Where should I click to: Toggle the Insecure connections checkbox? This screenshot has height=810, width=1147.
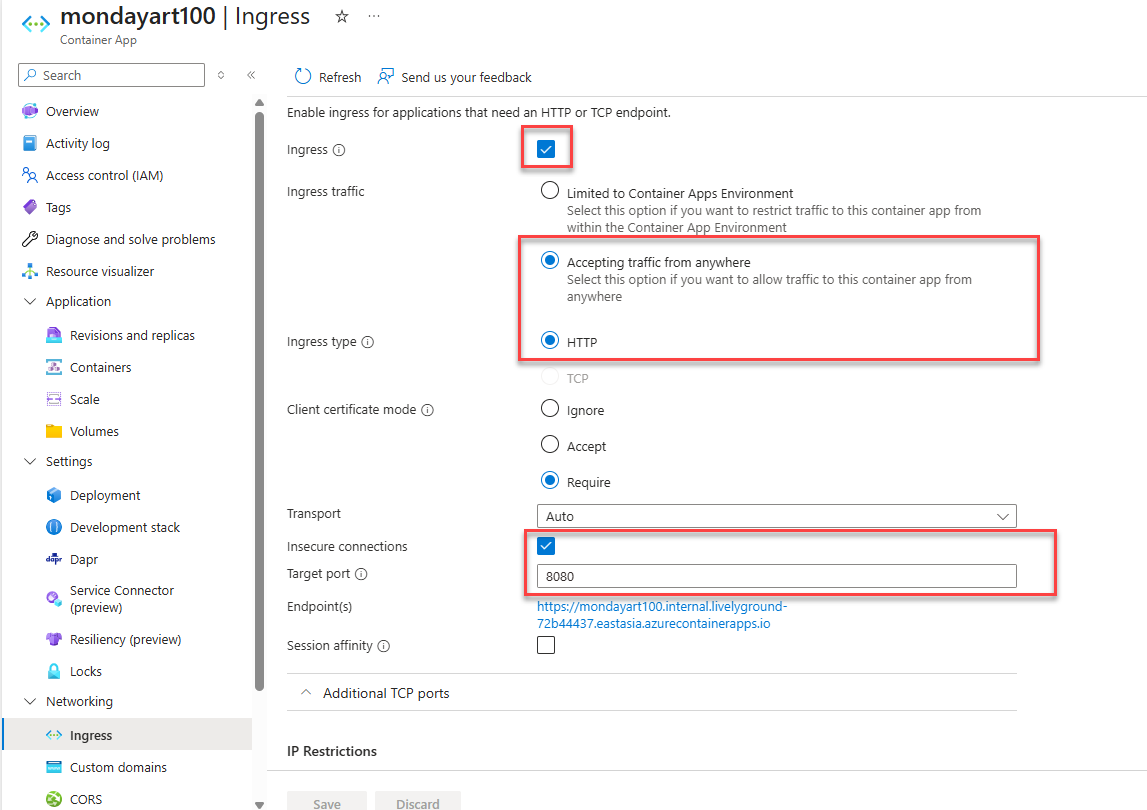point(546,546)
